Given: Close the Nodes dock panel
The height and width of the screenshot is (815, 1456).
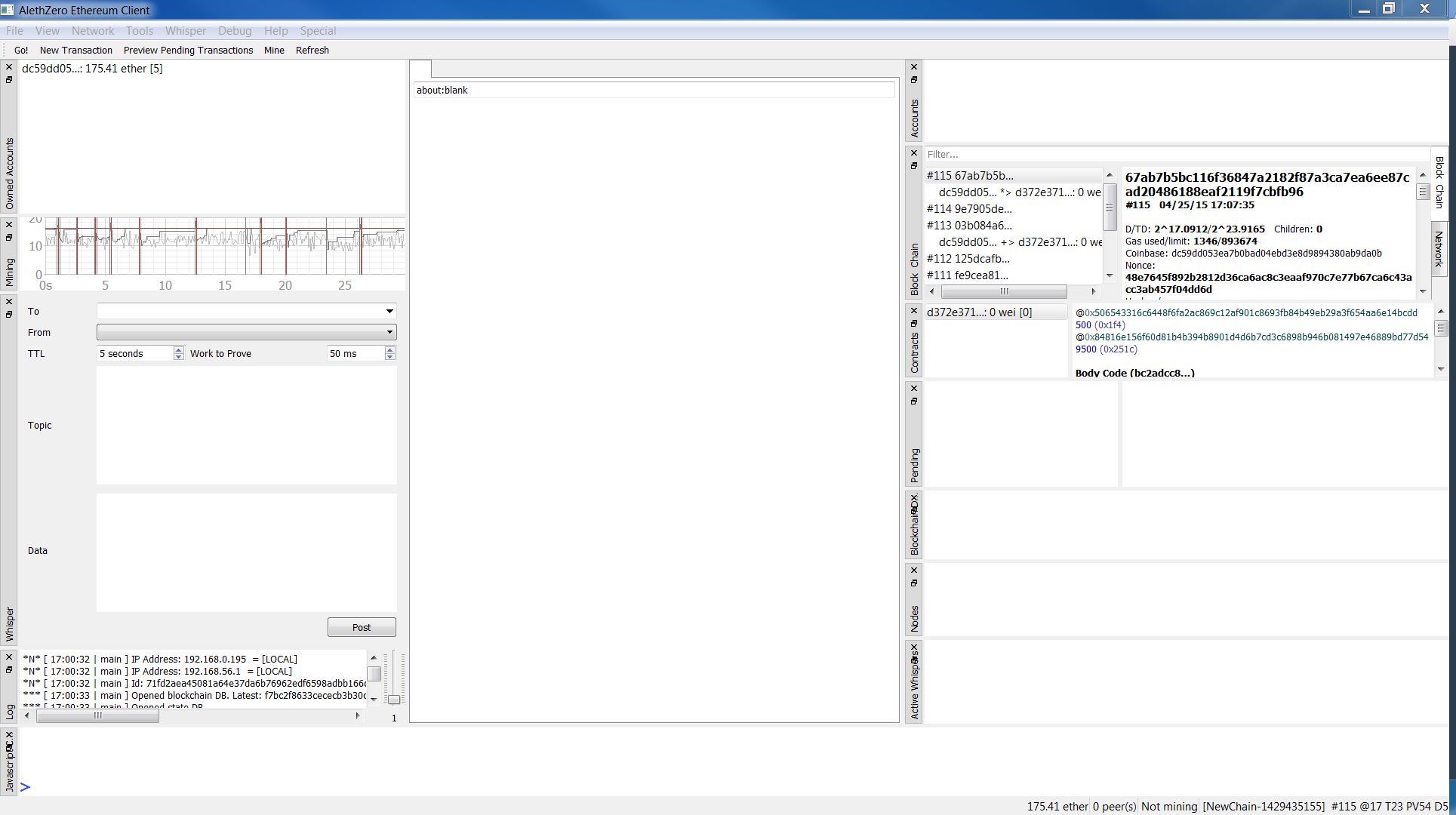Looking at the screenshot, I should [x=914, y=570].
